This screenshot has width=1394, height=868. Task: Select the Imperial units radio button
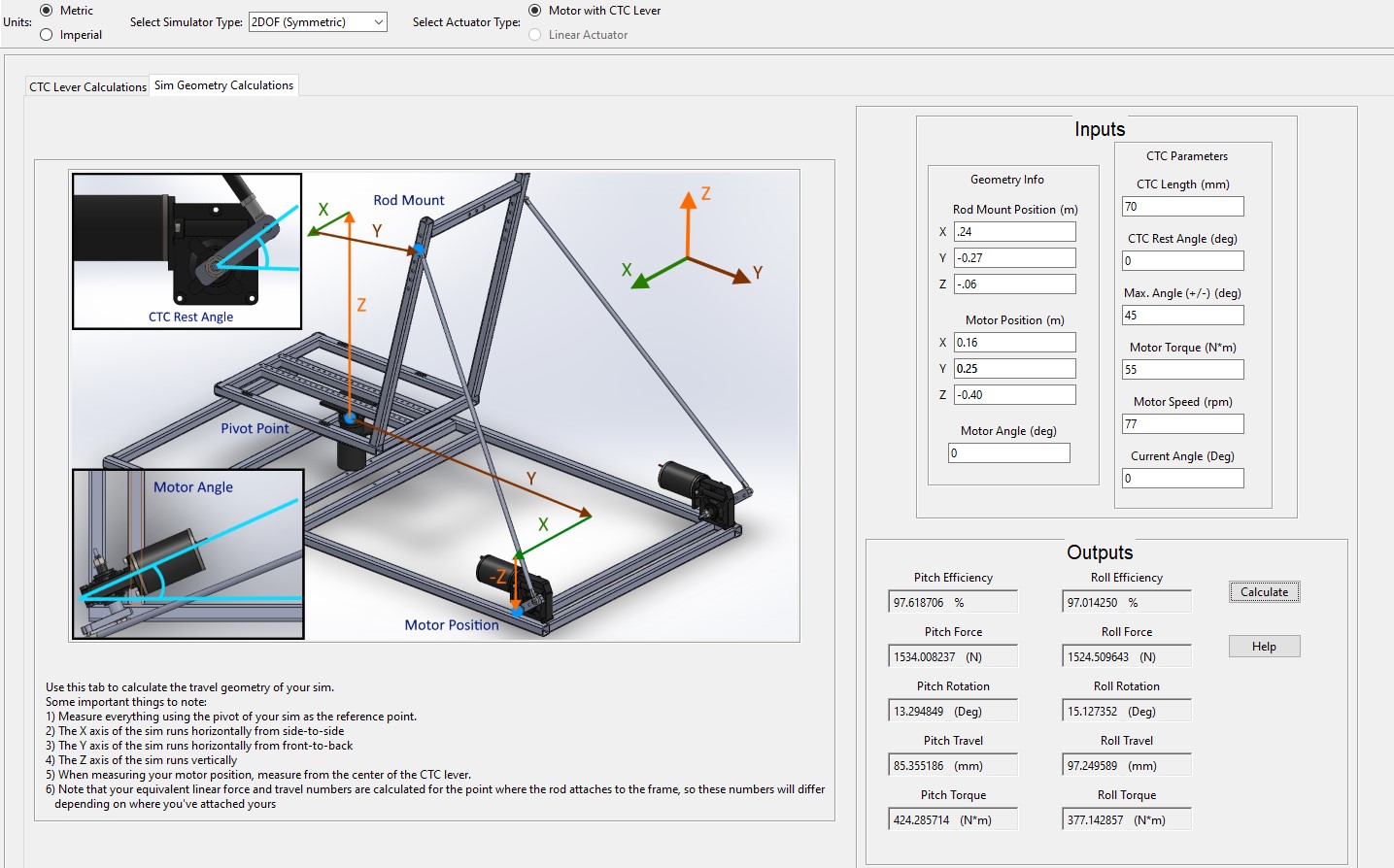point(46,35)
